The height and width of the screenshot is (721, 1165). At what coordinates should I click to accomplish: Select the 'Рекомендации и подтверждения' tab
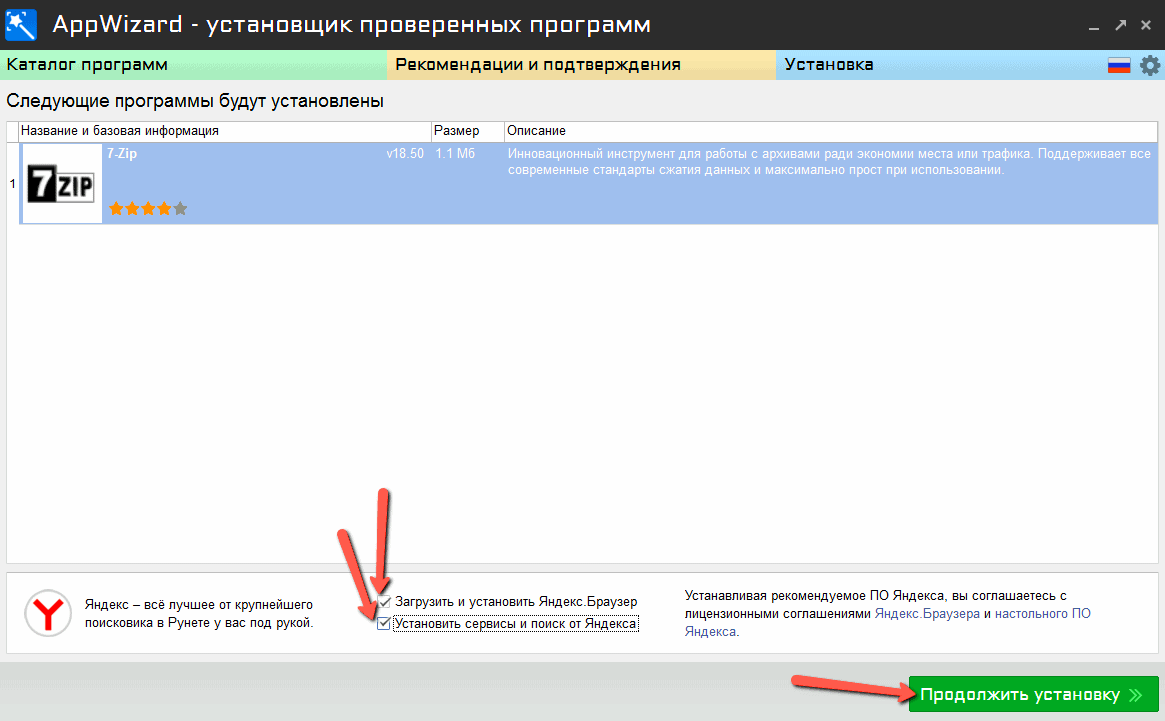click(538, 65)
